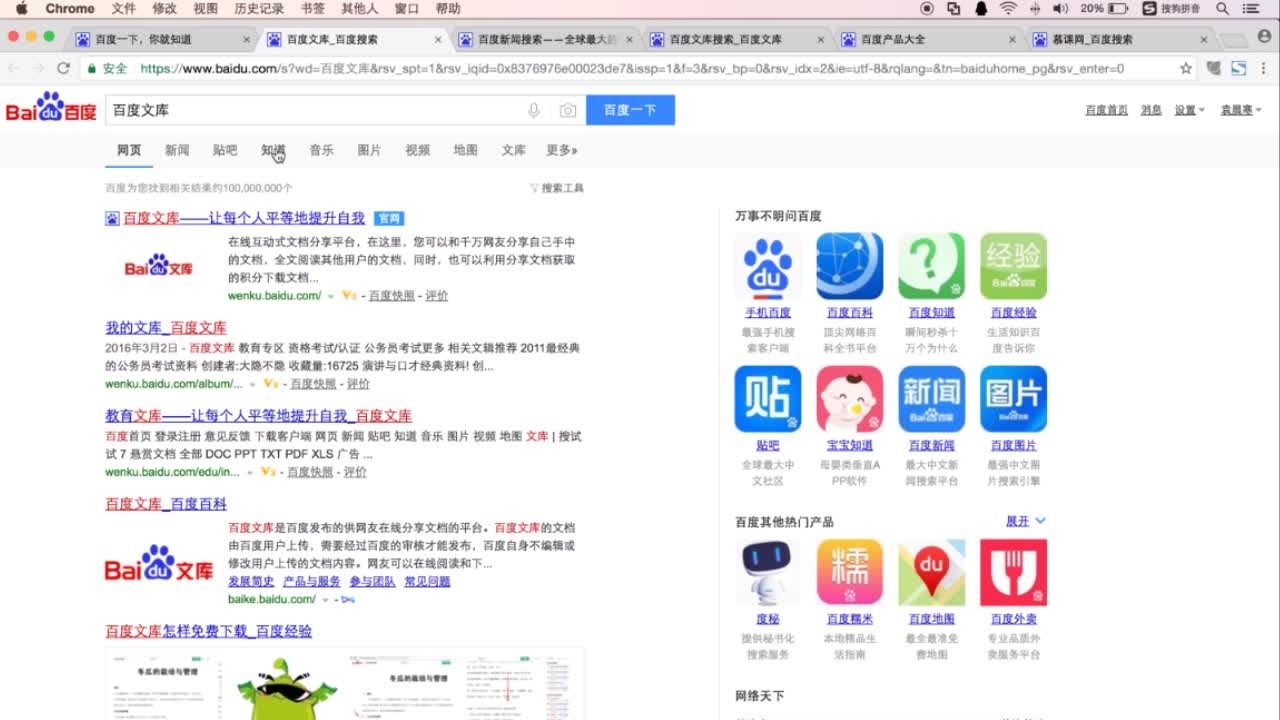This screenshot has width=1280, height=720.
Task: Expand the 更多 navigation dropdown
Action: (561, 150)
